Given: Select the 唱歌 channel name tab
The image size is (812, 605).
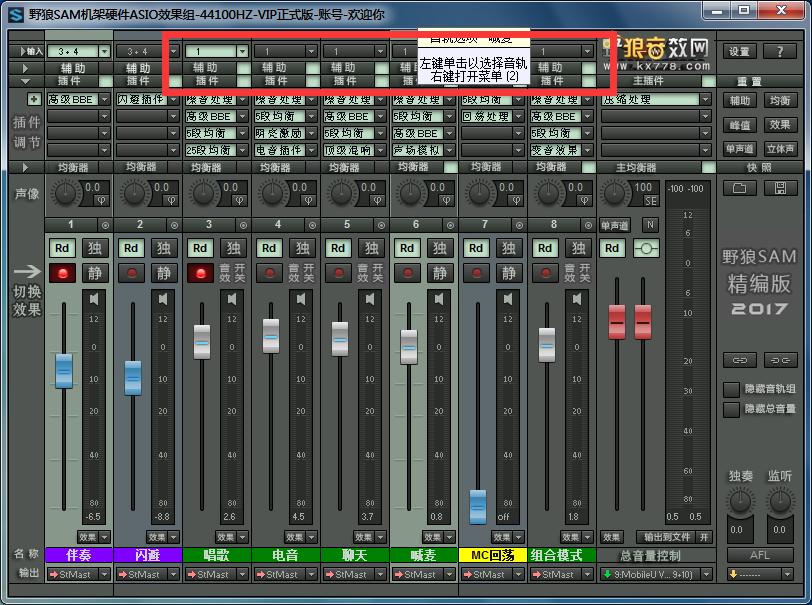Looking at the screenshot, I should (x=217, y=555).
